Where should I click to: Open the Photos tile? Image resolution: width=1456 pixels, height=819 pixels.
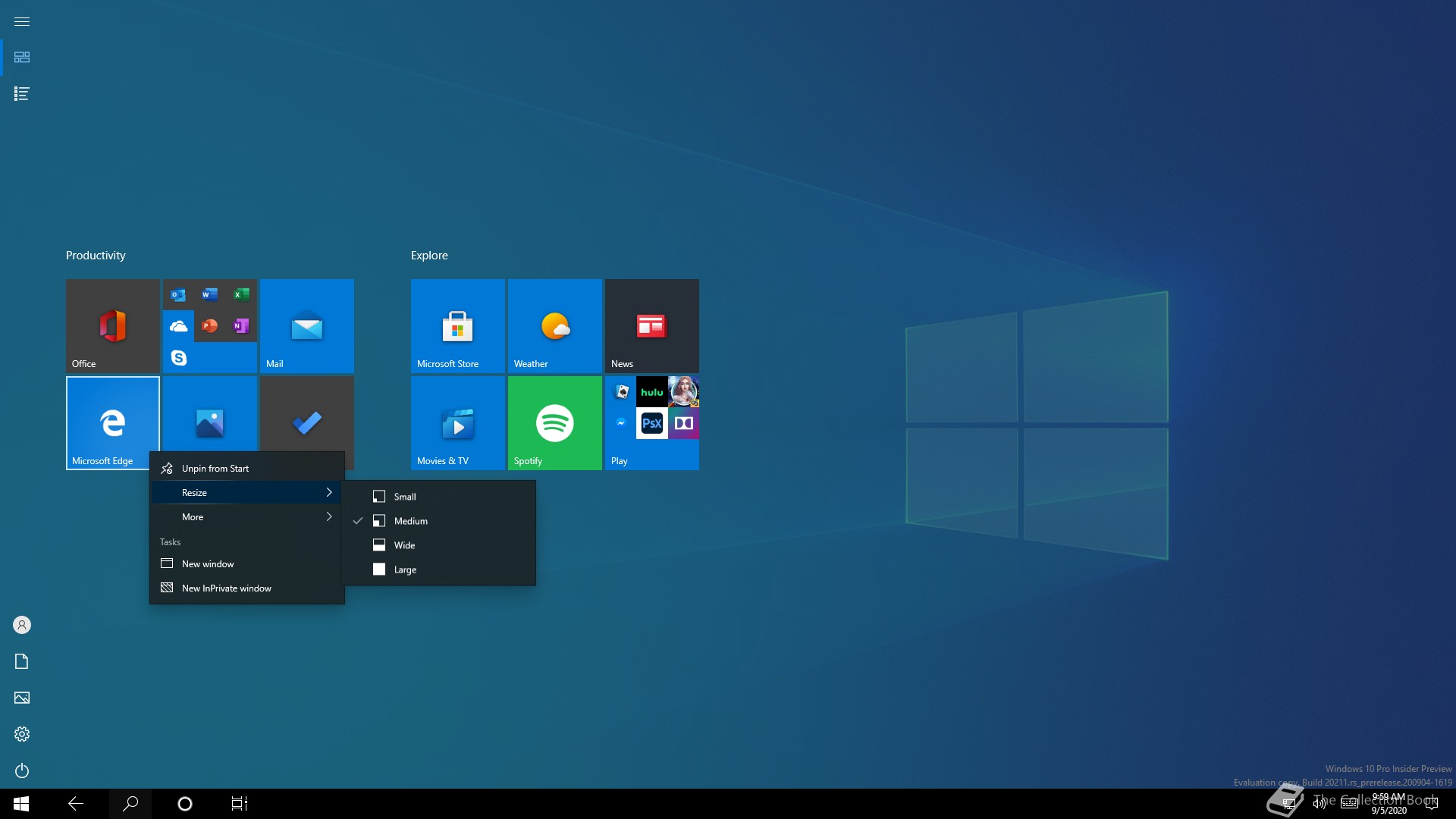tap(210, 416)
